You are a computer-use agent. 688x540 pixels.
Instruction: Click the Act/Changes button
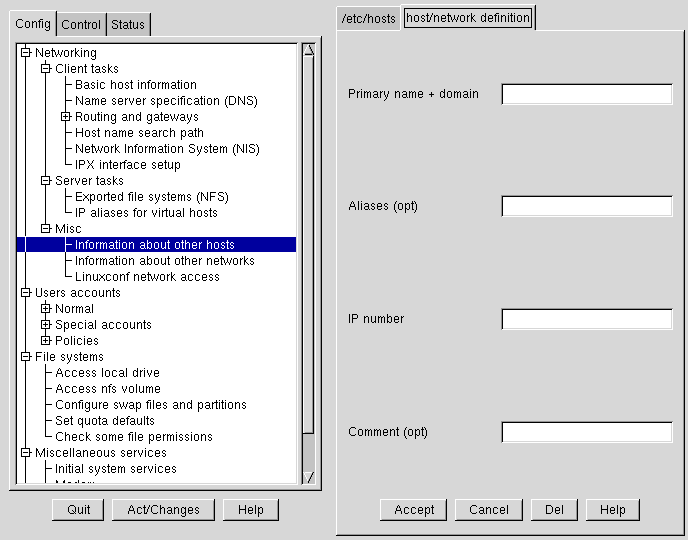[163, 510]
